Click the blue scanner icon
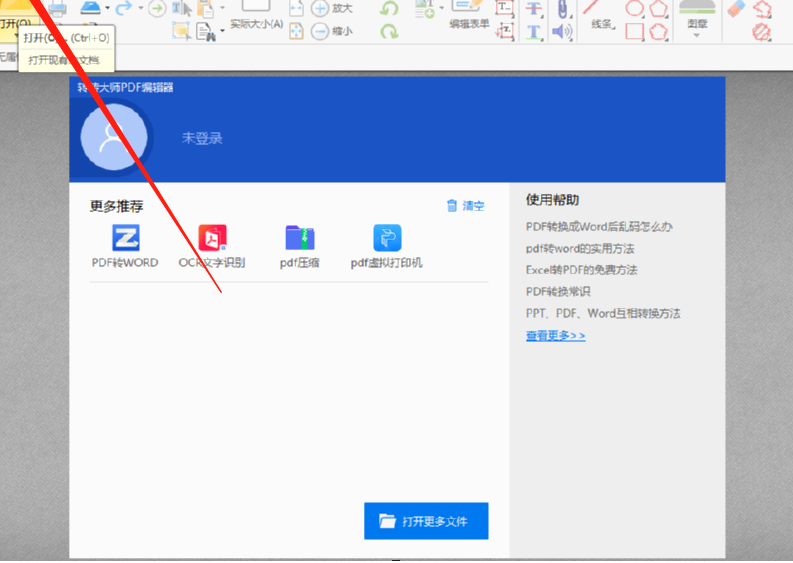Screen dimensions: 793x563 [91, 7]
